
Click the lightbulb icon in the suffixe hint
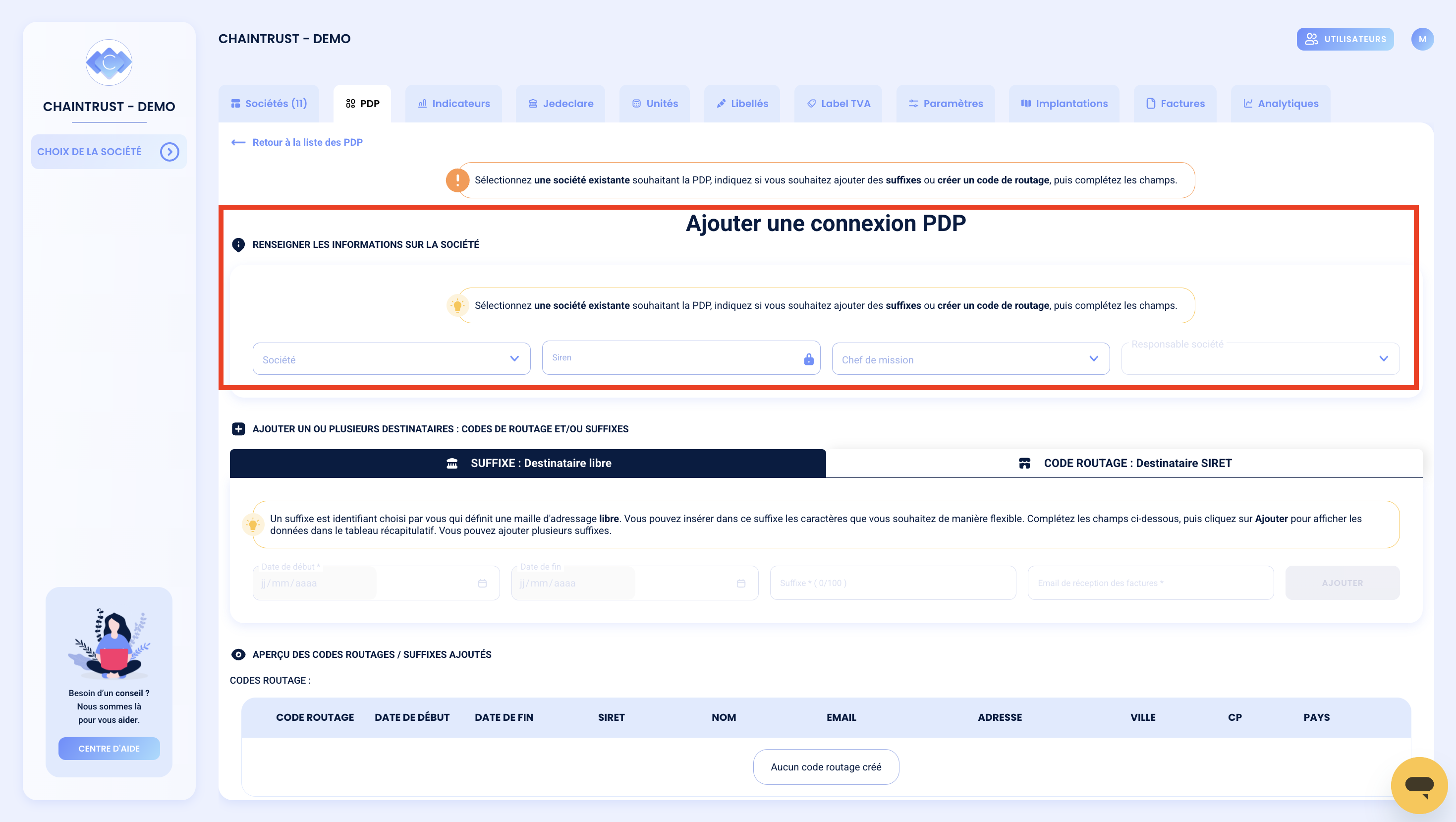click(253, 525)
